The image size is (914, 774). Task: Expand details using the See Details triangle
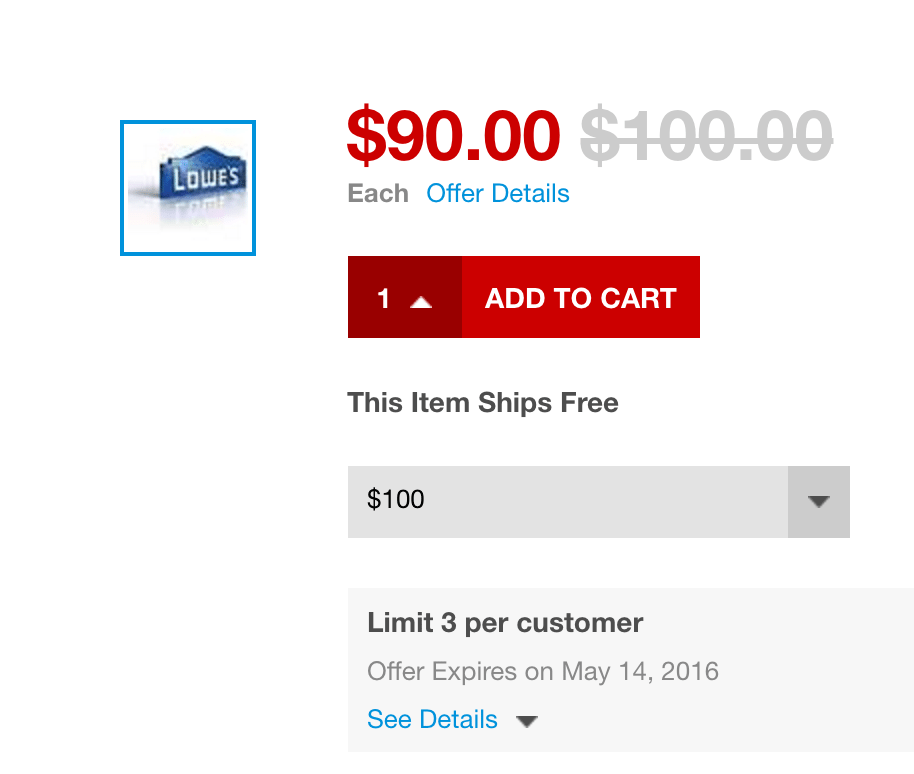pos(527,721)
